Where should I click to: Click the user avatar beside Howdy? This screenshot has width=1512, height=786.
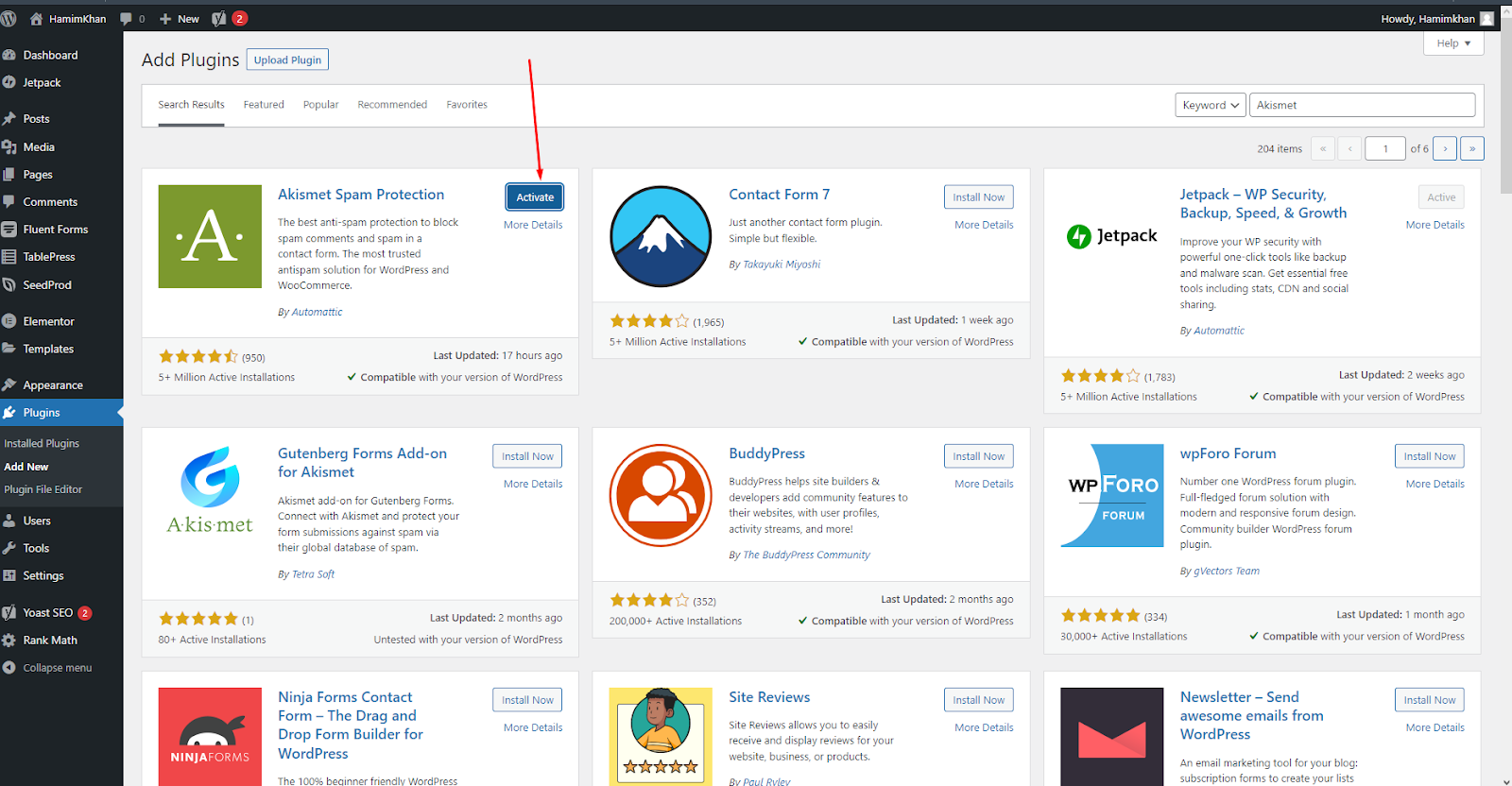pos(1486,19)
